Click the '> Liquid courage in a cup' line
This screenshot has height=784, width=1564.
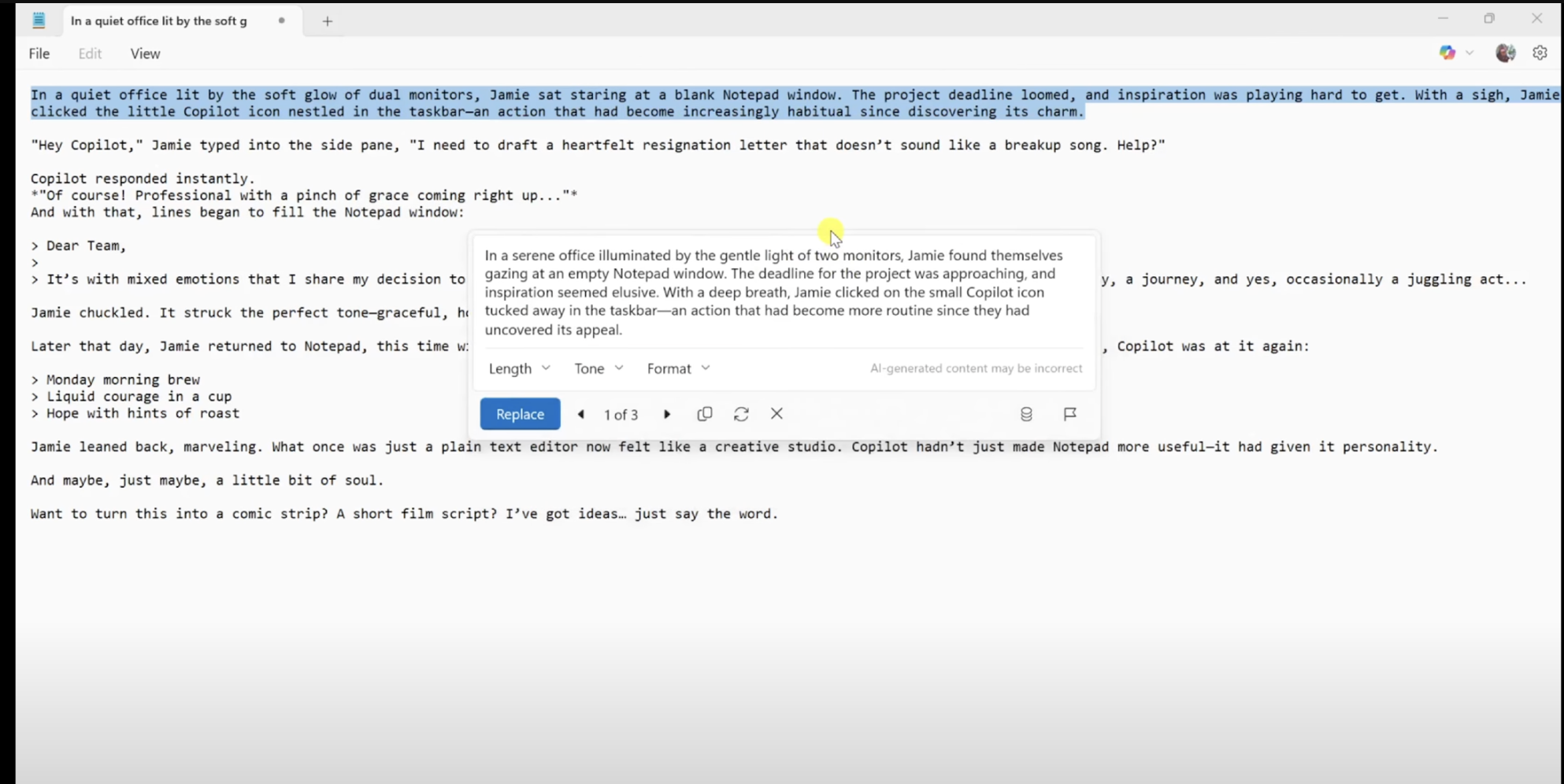[x=131, y=397]
